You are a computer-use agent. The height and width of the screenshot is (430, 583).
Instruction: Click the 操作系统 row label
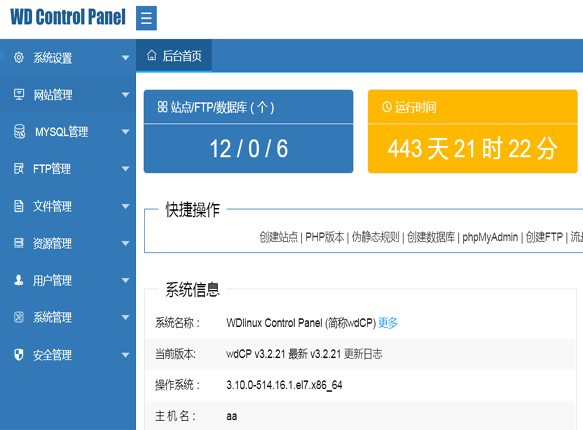(x=177, y=385)
